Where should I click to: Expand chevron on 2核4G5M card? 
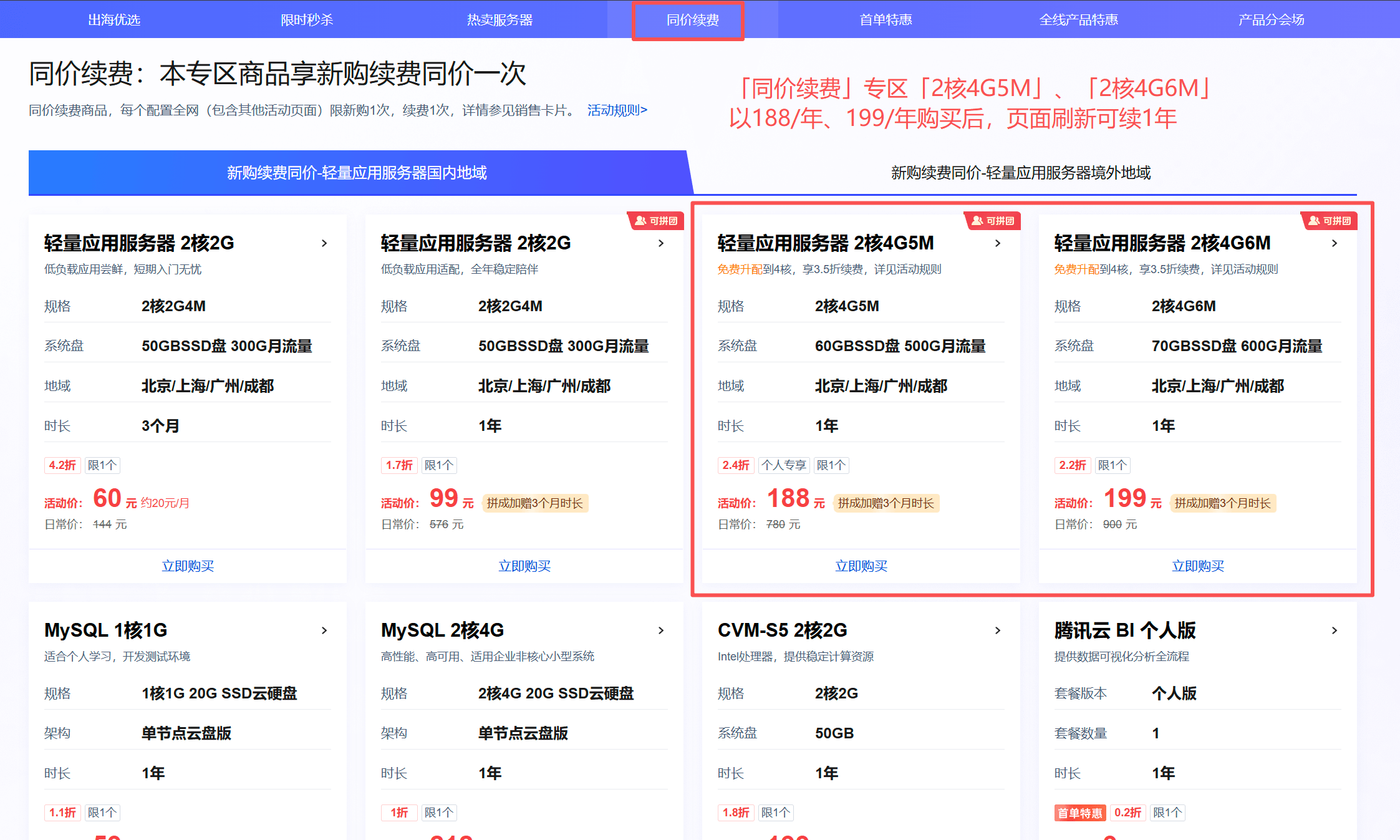click(x=998, y=243)
